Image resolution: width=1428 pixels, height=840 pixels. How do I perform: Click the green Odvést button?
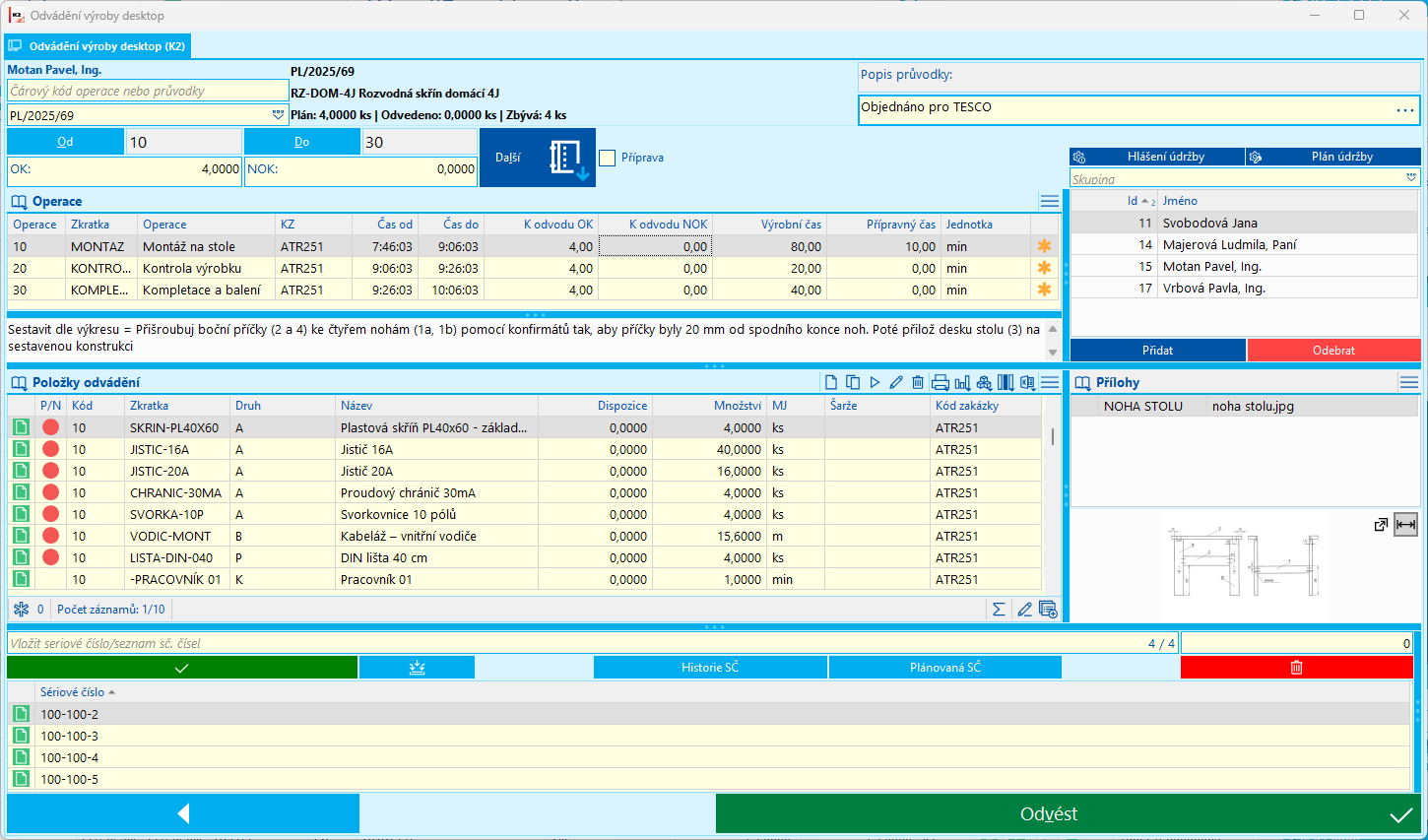[x=1069, y=814]
